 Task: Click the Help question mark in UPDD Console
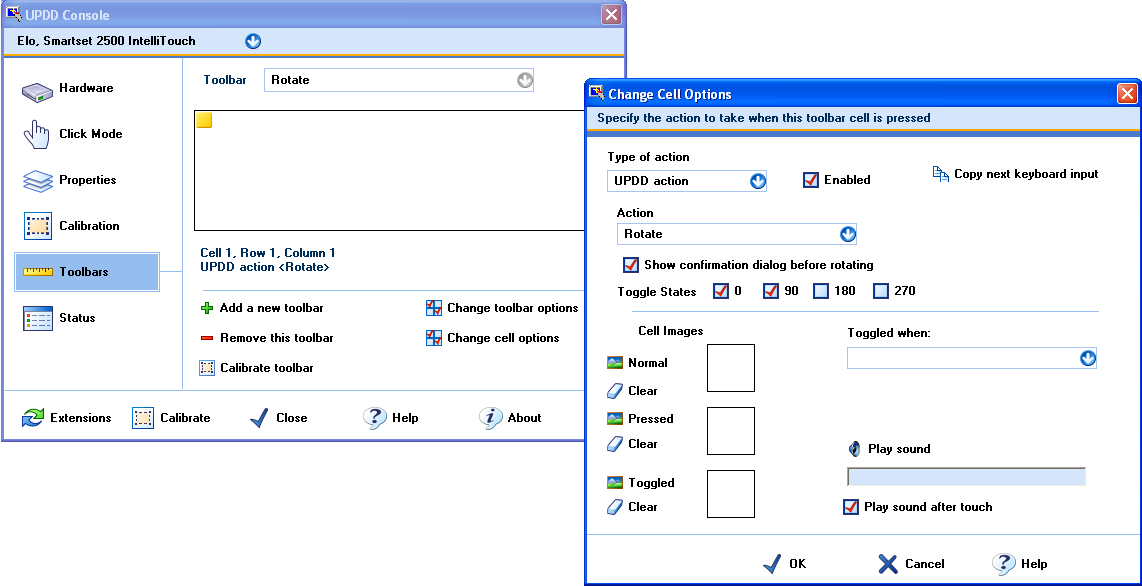pos(374,418)
